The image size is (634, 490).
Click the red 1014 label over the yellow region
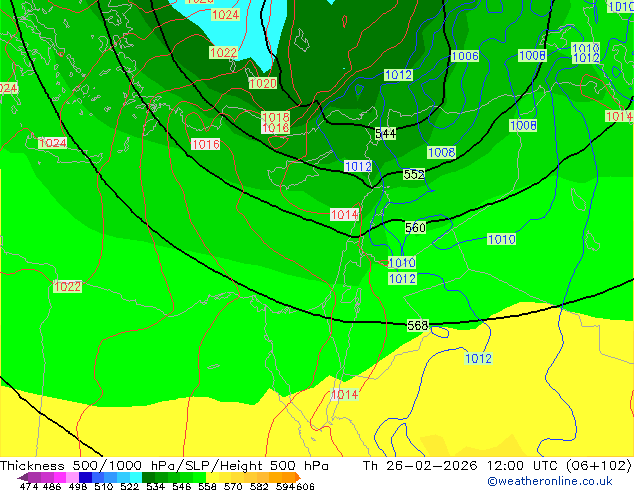pyautogui.click(x=344, y=395)
